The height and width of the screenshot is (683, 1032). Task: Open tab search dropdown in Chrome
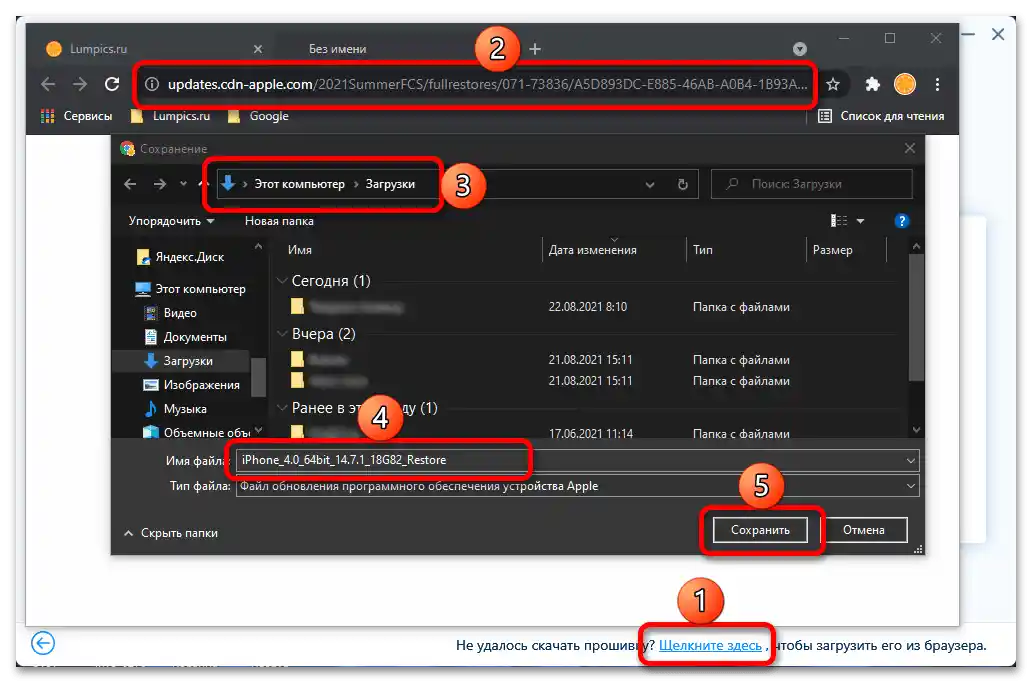pyautogui.click(x=800, y=49)
